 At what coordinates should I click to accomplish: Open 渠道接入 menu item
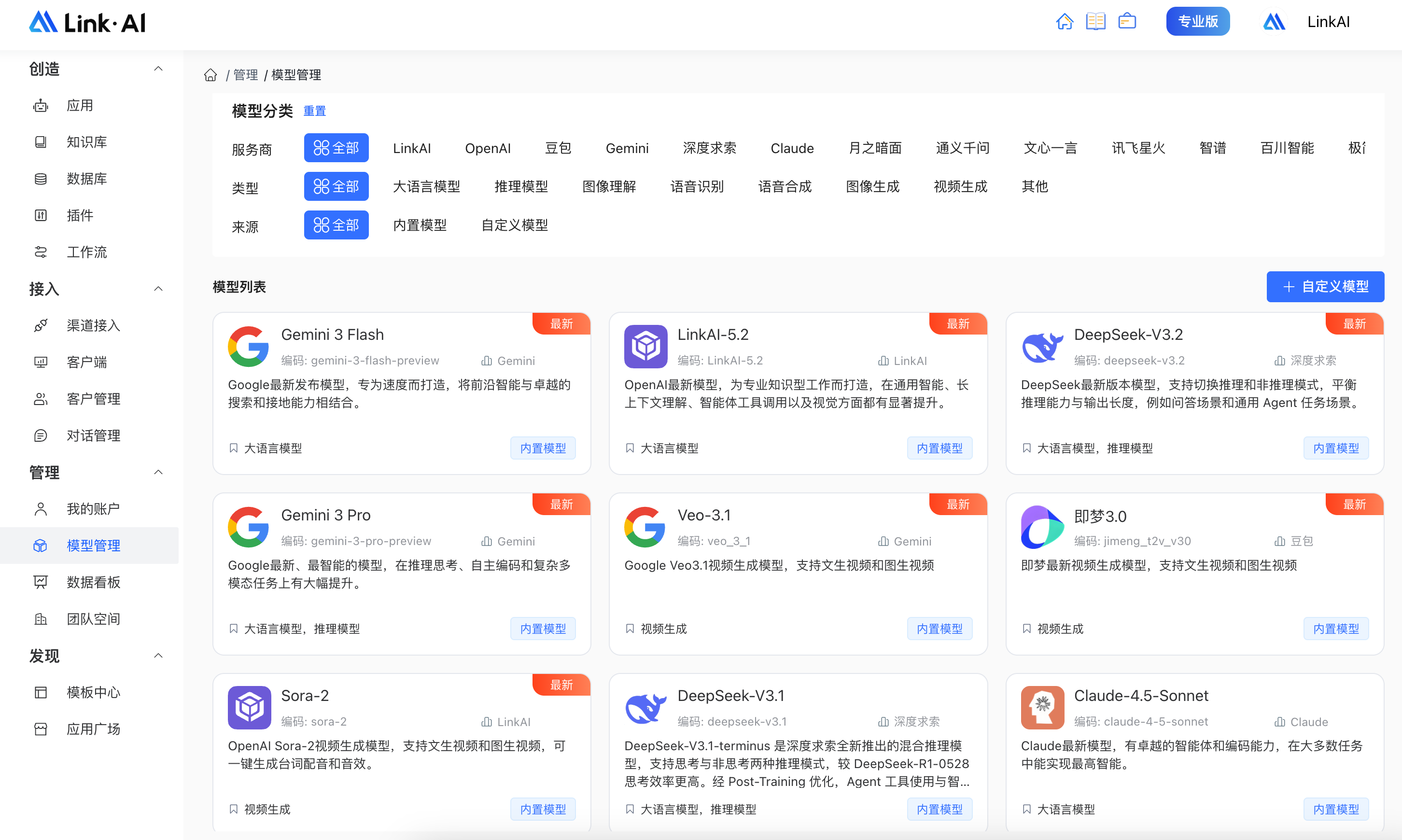coord(93,325)
